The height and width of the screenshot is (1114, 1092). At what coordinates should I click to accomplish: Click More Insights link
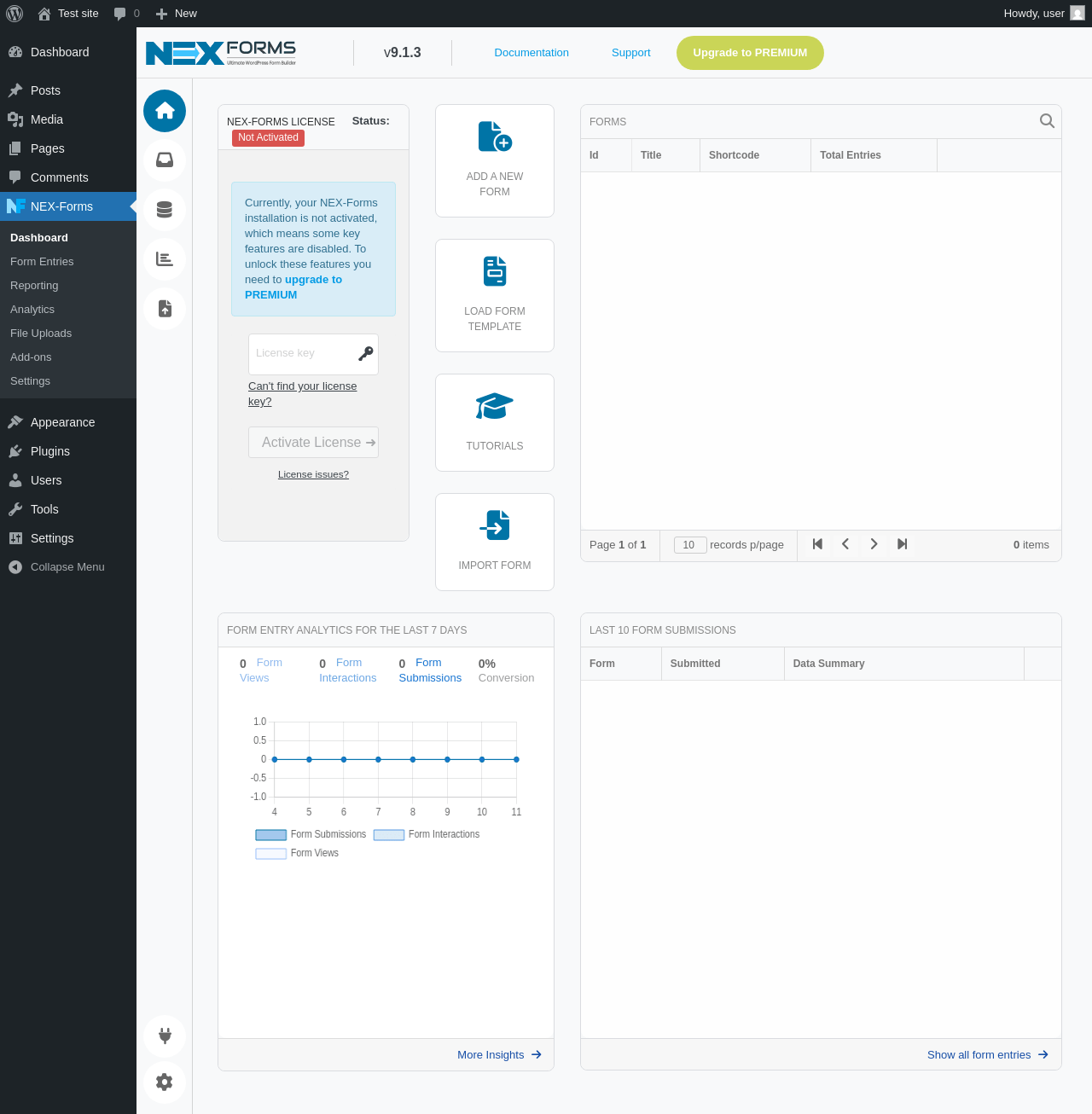[x=499, y=1055]
